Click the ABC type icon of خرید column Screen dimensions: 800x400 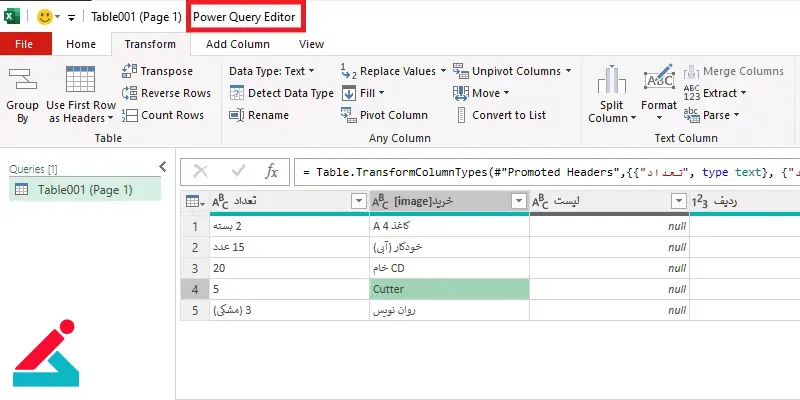pos(381,203)
